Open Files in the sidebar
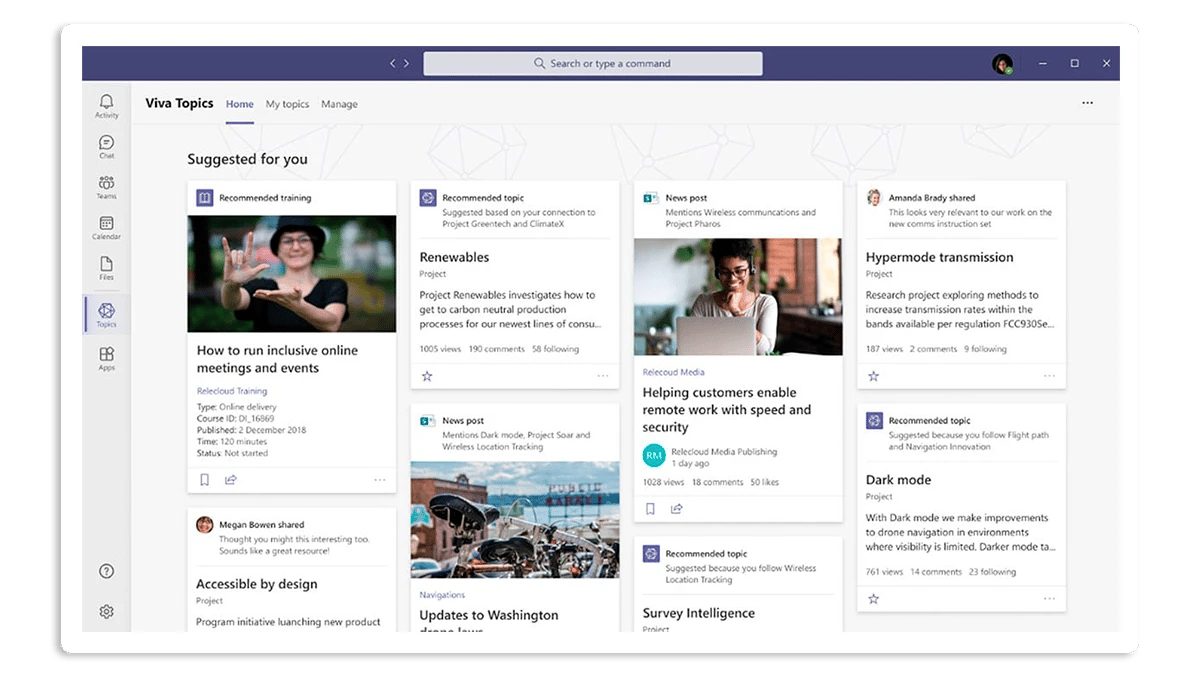The height and width of the screenshot is (677, 1200). [x=107, y=268]
